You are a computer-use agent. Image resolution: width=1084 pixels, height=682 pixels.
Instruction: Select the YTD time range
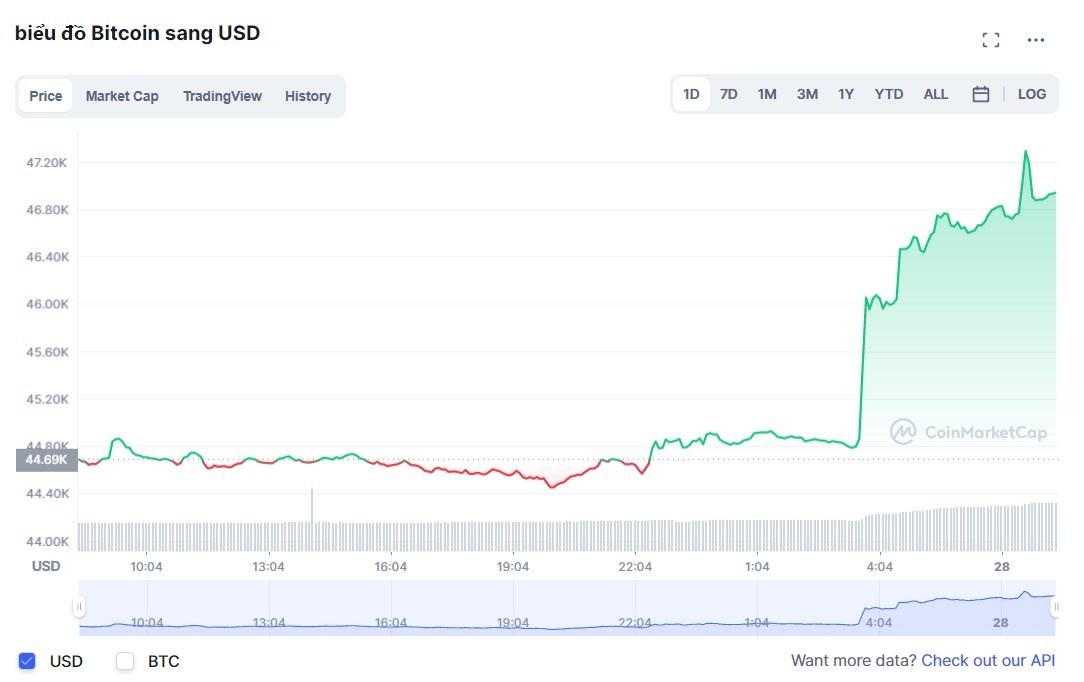click(888, 93)
